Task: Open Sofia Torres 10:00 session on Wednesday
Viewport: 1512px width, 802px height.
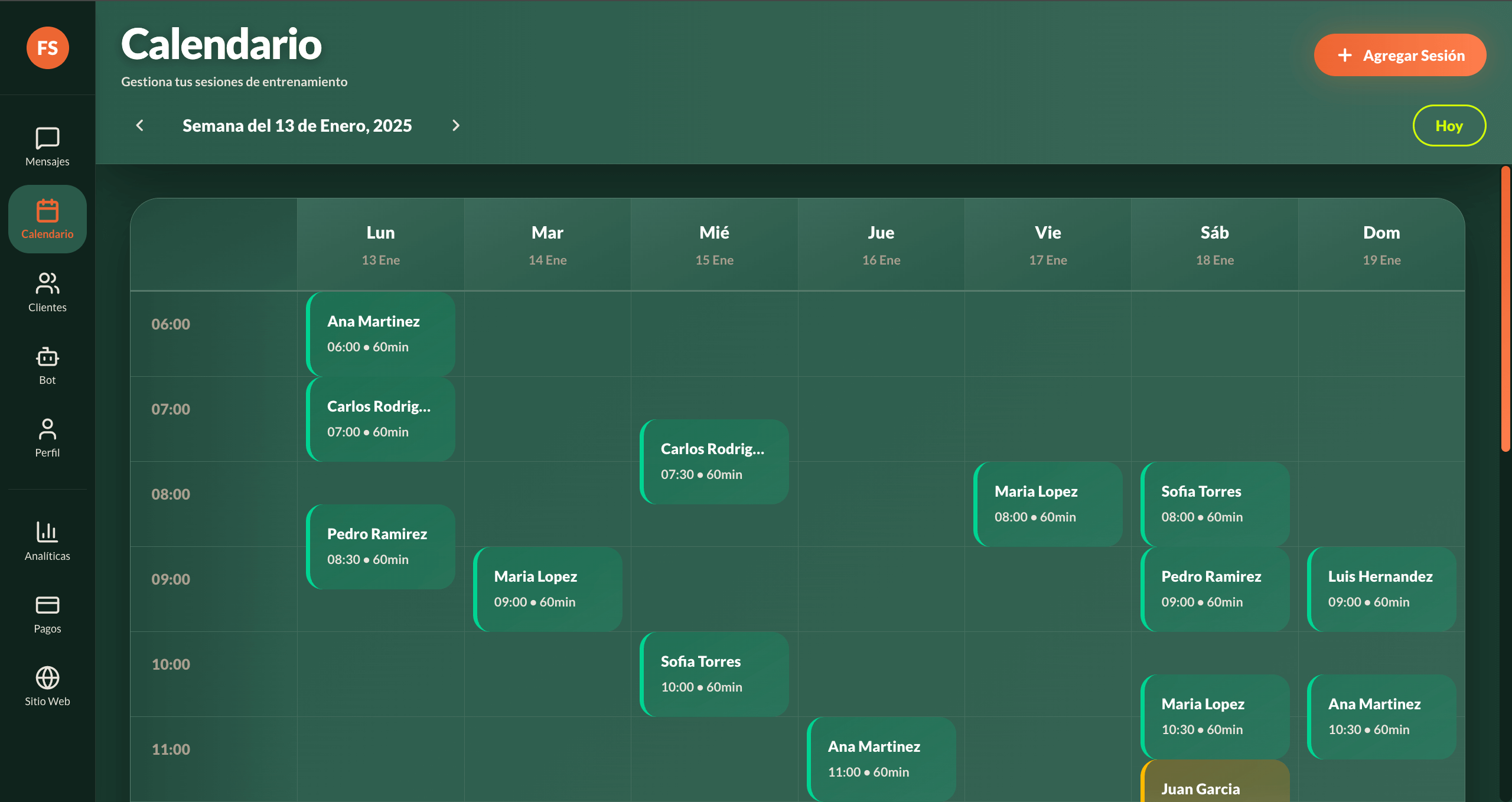Action: click(714, 674)
